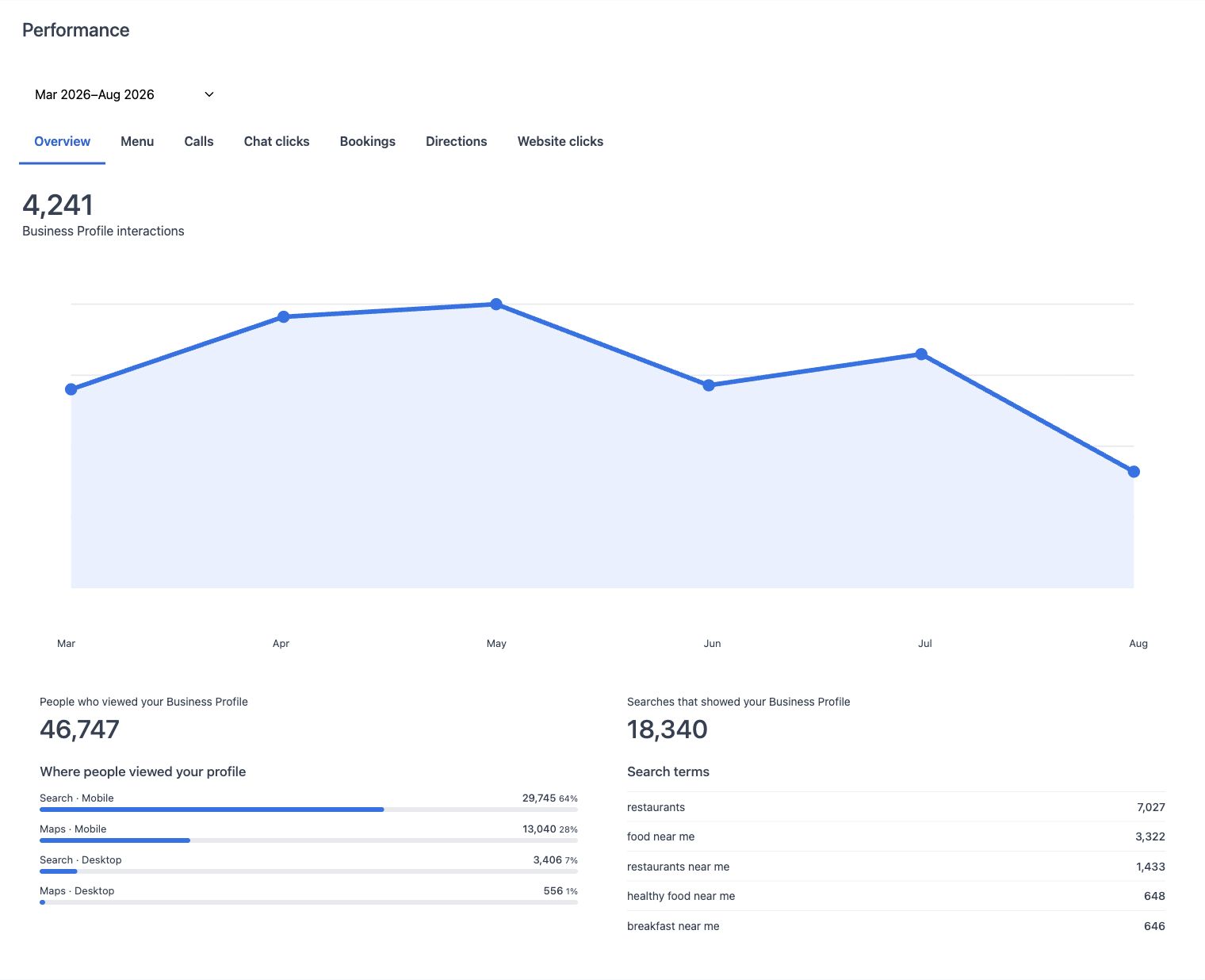Image resolution: width=1205 pixels, height=980 pixels.
Task: Click the Maps · Mobile label
Action: pyautogui.click(x=73, y=829)
